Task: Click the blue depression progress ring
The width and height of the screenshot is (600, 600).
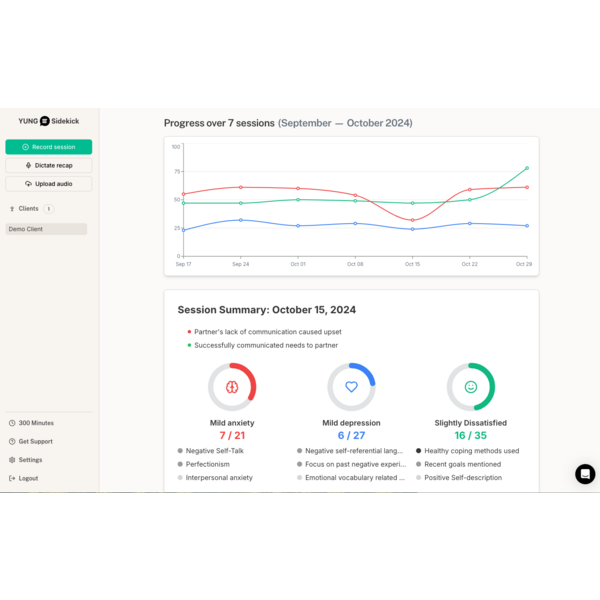Action: point(351,387)
